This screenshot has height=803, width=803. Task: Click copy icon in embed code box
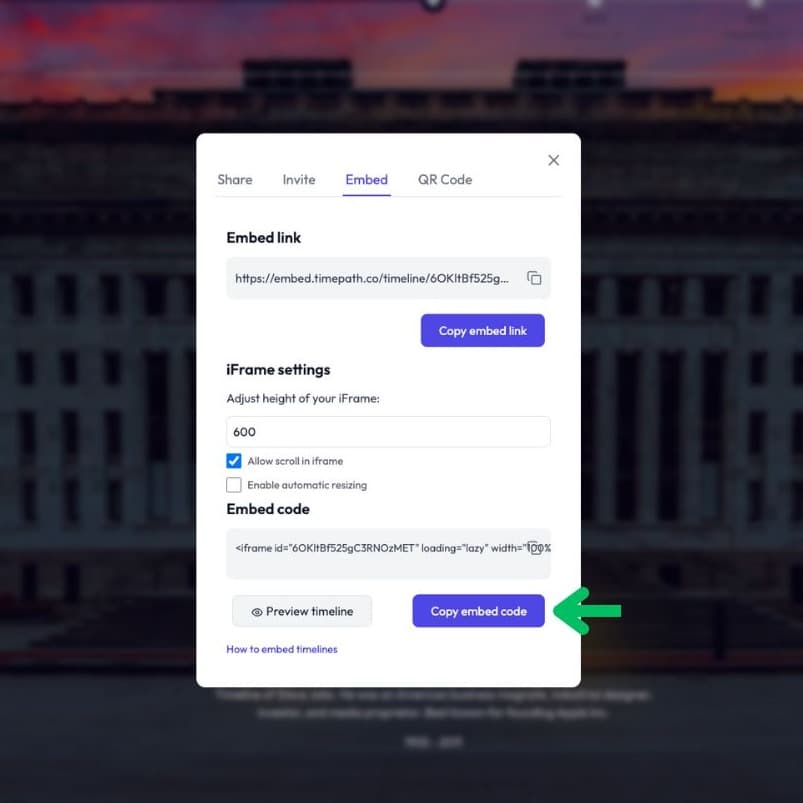[535, 548]
